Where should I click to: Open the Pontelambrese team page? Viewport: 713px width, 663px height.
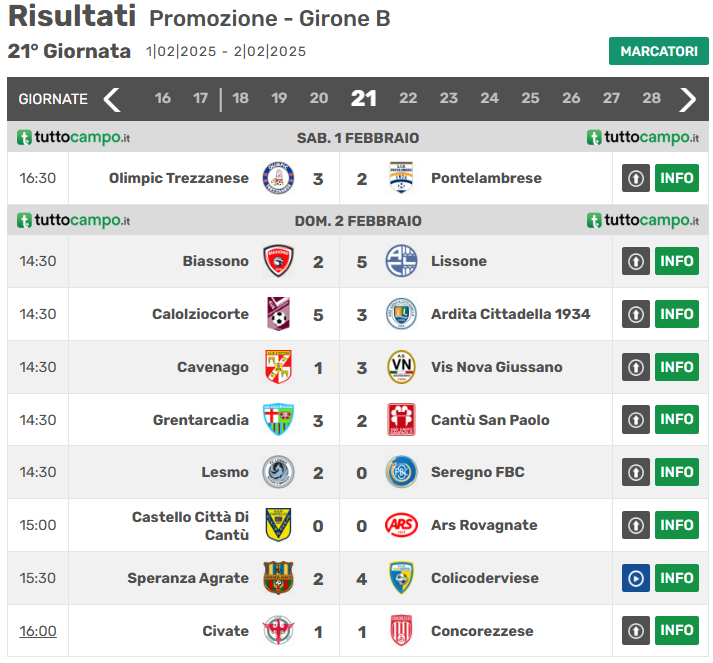[x=486, y=179]
